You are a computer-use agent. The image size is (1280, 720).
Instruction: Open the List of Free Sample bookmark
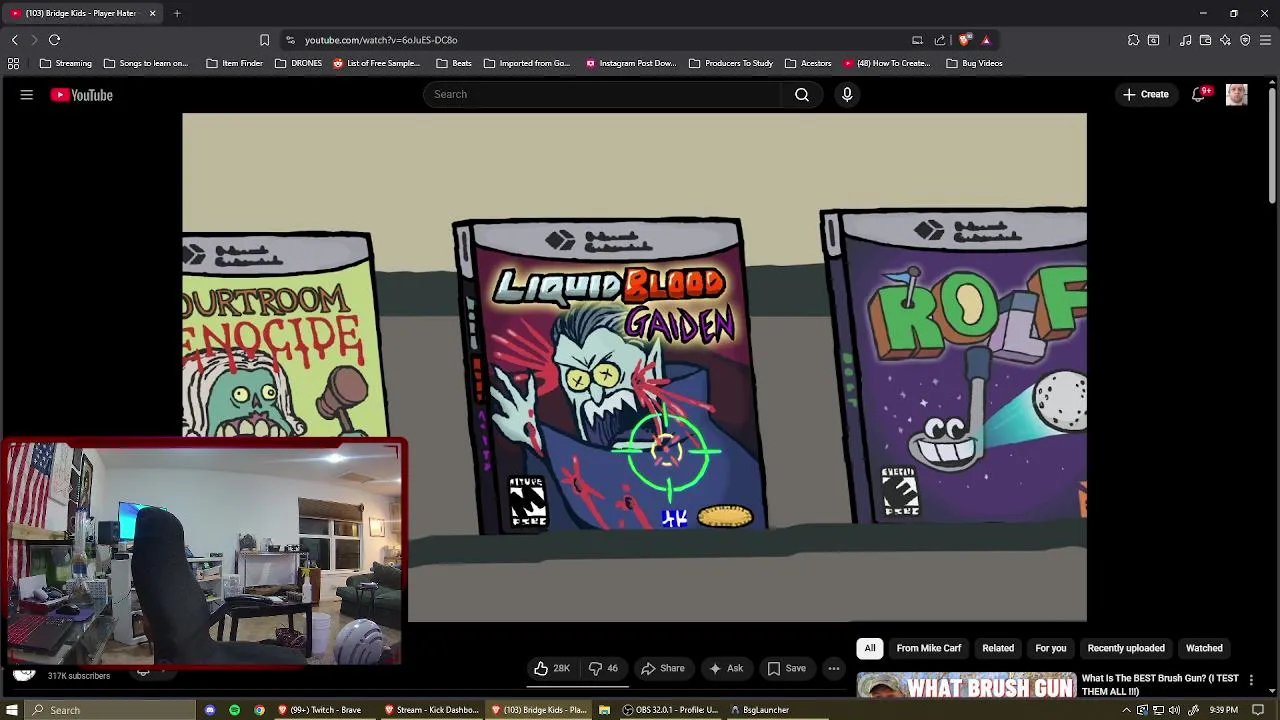[x=376, y=63]
